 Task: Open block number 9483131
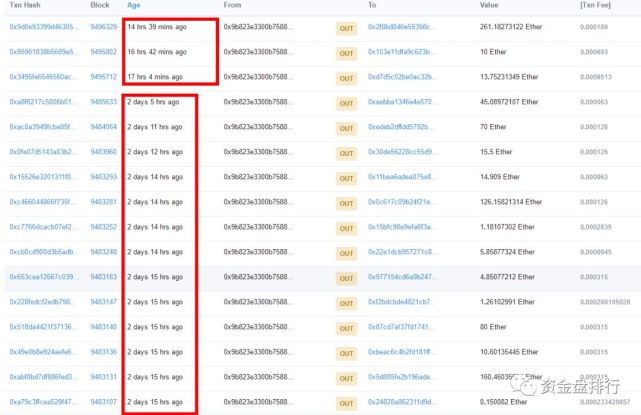click(103, 377)
